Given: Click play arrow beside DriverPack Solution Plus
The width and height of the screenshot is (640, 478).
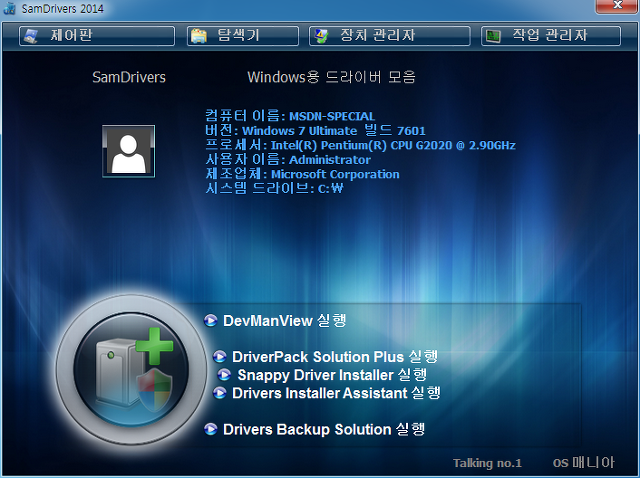Looking at the screenshot, I should tap(220, 356).
